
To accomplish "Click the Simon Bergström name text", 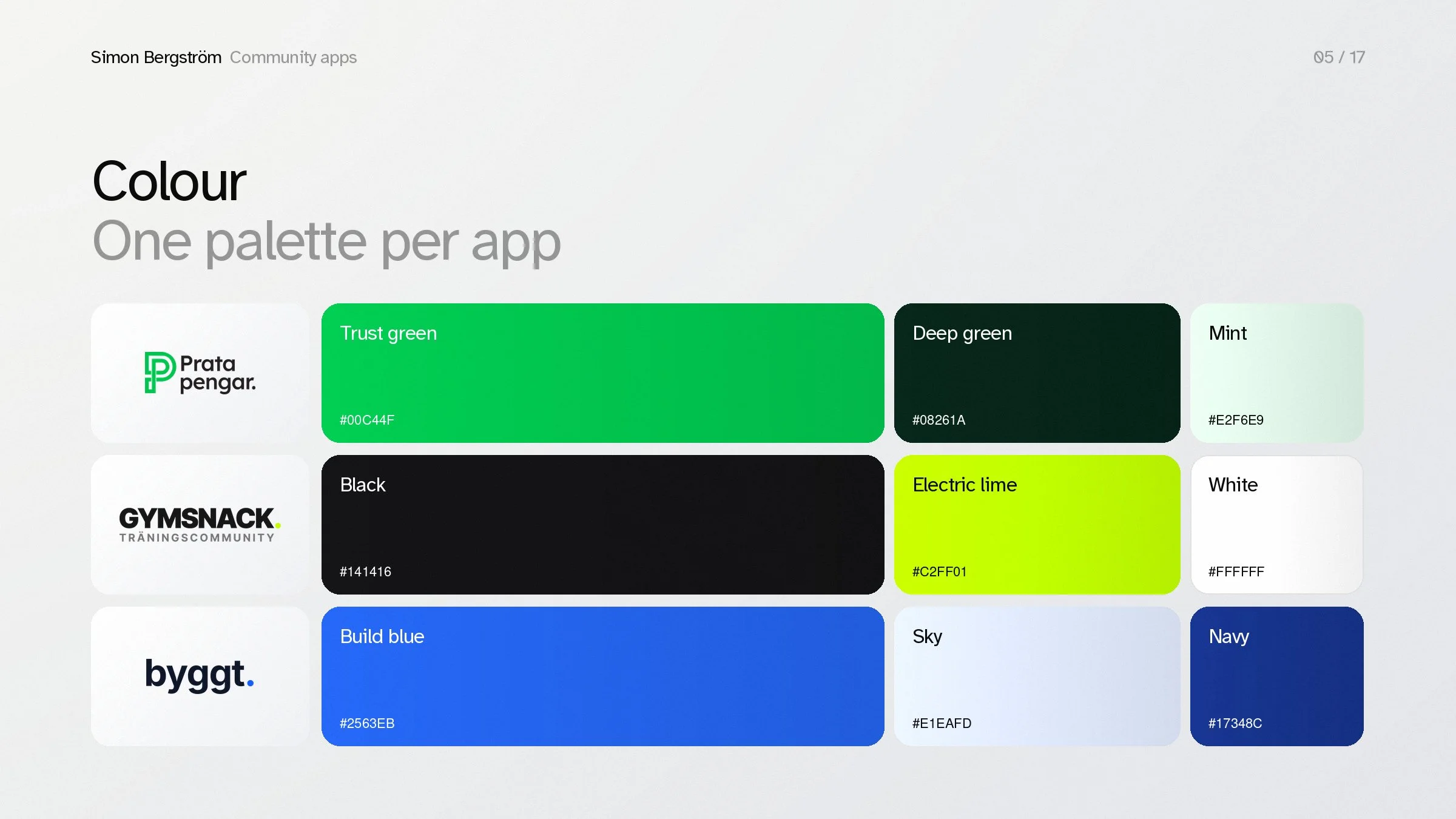I will 156,57.
